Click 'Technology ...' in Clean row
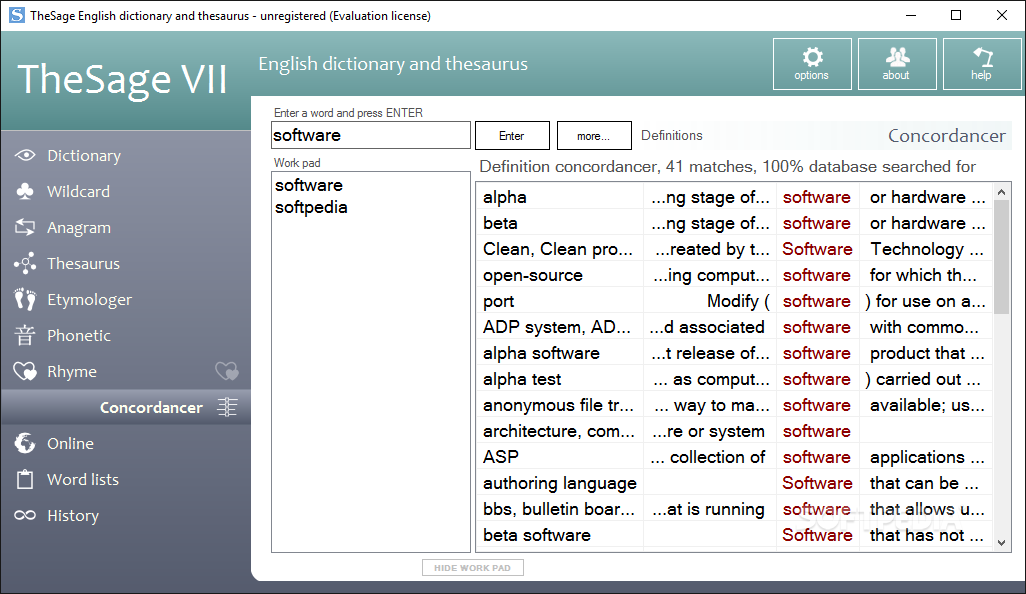This screenshot has height=594, width=1026. (927, 249)
